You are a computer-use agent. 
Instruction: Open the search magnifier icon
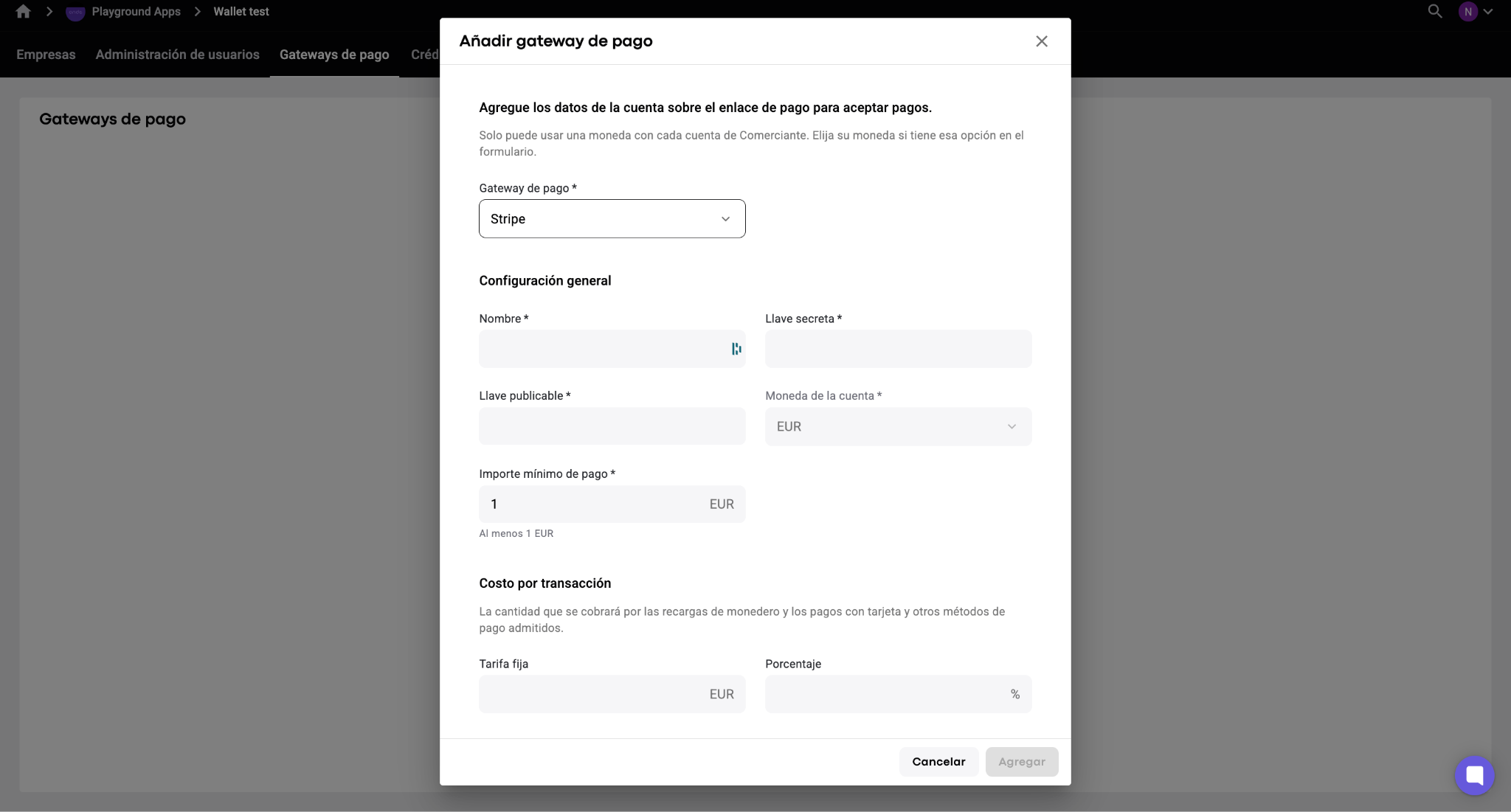pyautogui.click(x=1435, y=11)
